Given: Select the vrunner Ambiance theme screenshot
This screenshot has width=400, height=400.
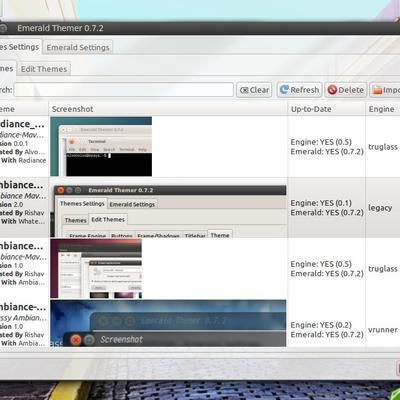Looking at the screenshot, I should (x=168, y=323).
